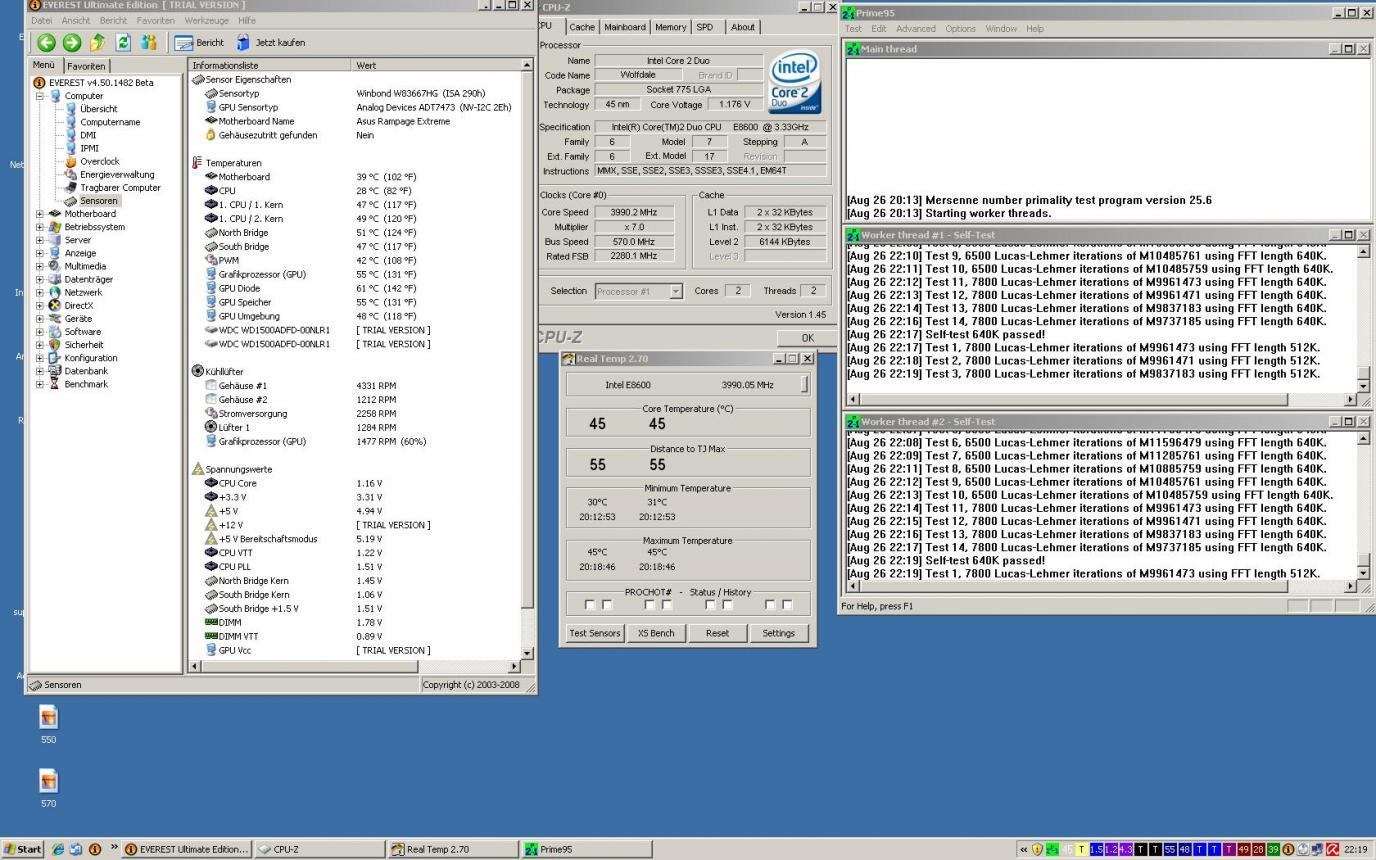Click the Prime95 tray icon
Screen dimensions: 1376x860
(x=1052, y=849)
